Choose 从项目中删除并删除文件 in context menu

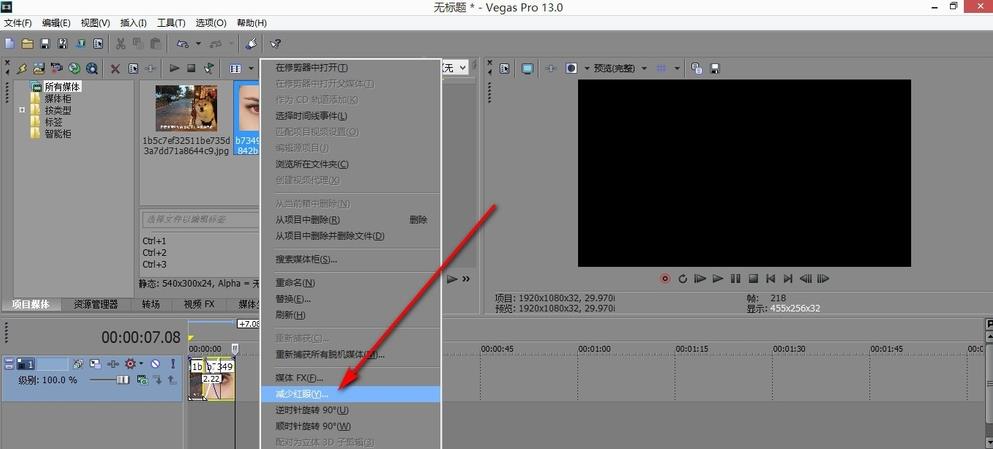pos(350,236)
